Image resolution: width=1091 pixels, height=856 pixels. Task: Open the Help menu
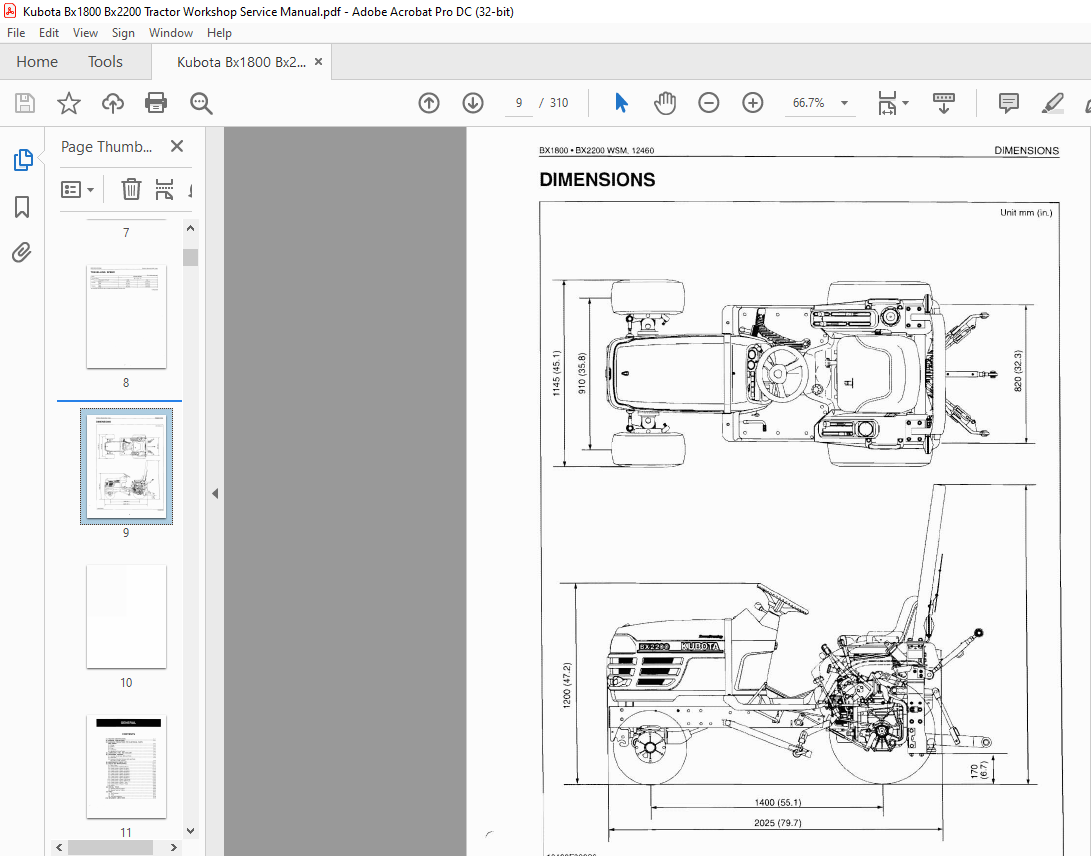[219, 33]
